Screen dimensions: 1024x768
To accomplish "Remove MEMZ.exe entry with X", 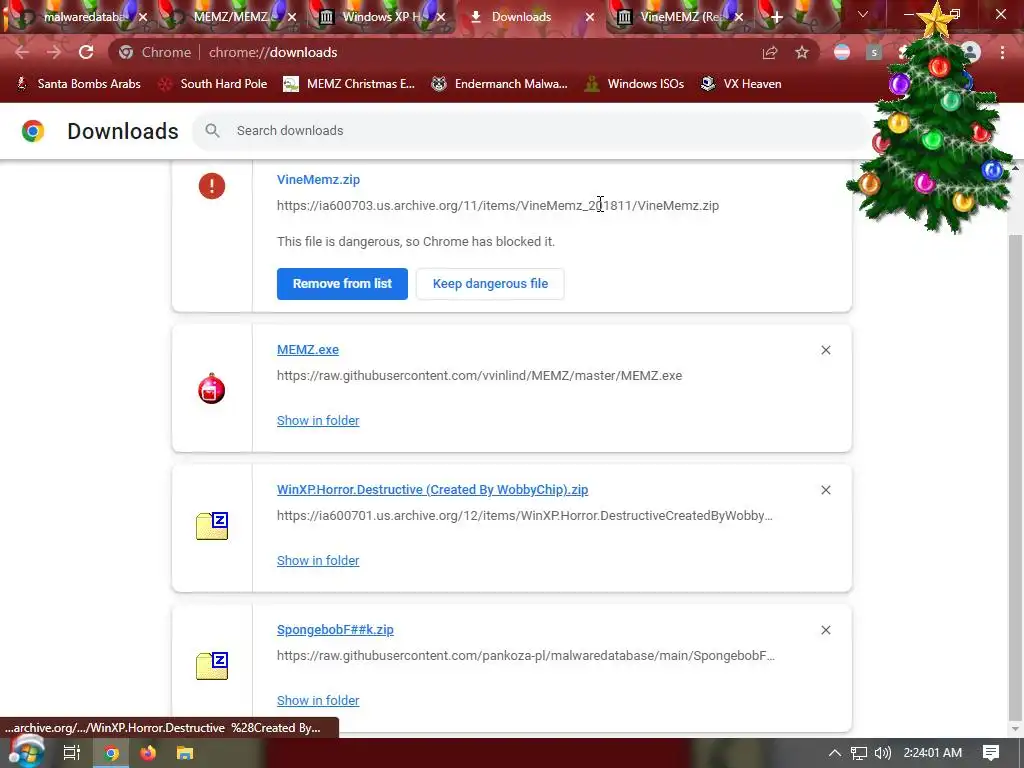I will click(826, 350).
